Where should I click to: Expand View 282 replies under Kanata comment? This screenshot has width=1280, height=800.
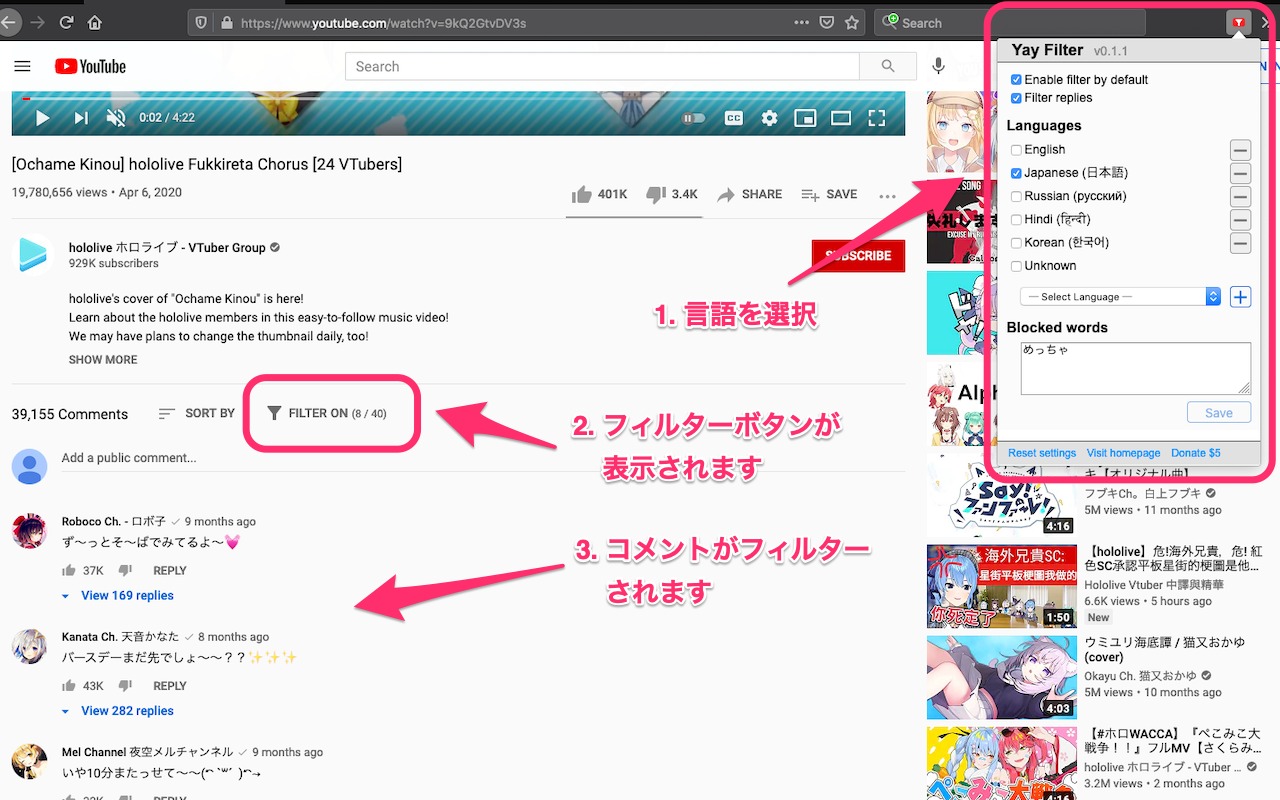pyautogui.click(x=118, y=711)
